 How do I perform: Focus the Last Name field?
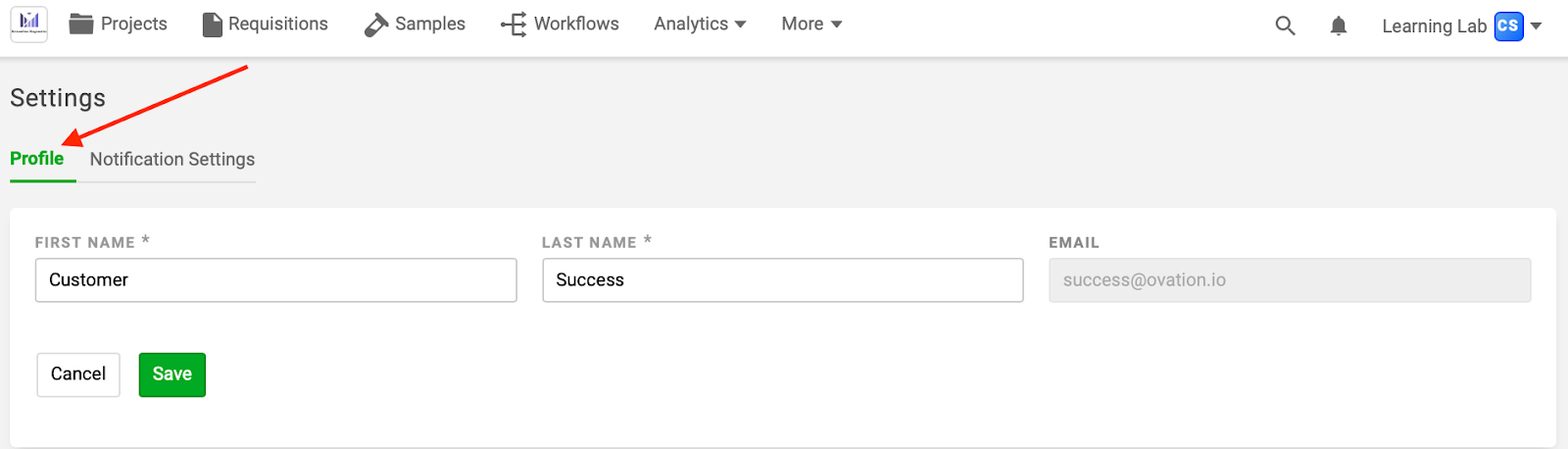pos(783,280)
